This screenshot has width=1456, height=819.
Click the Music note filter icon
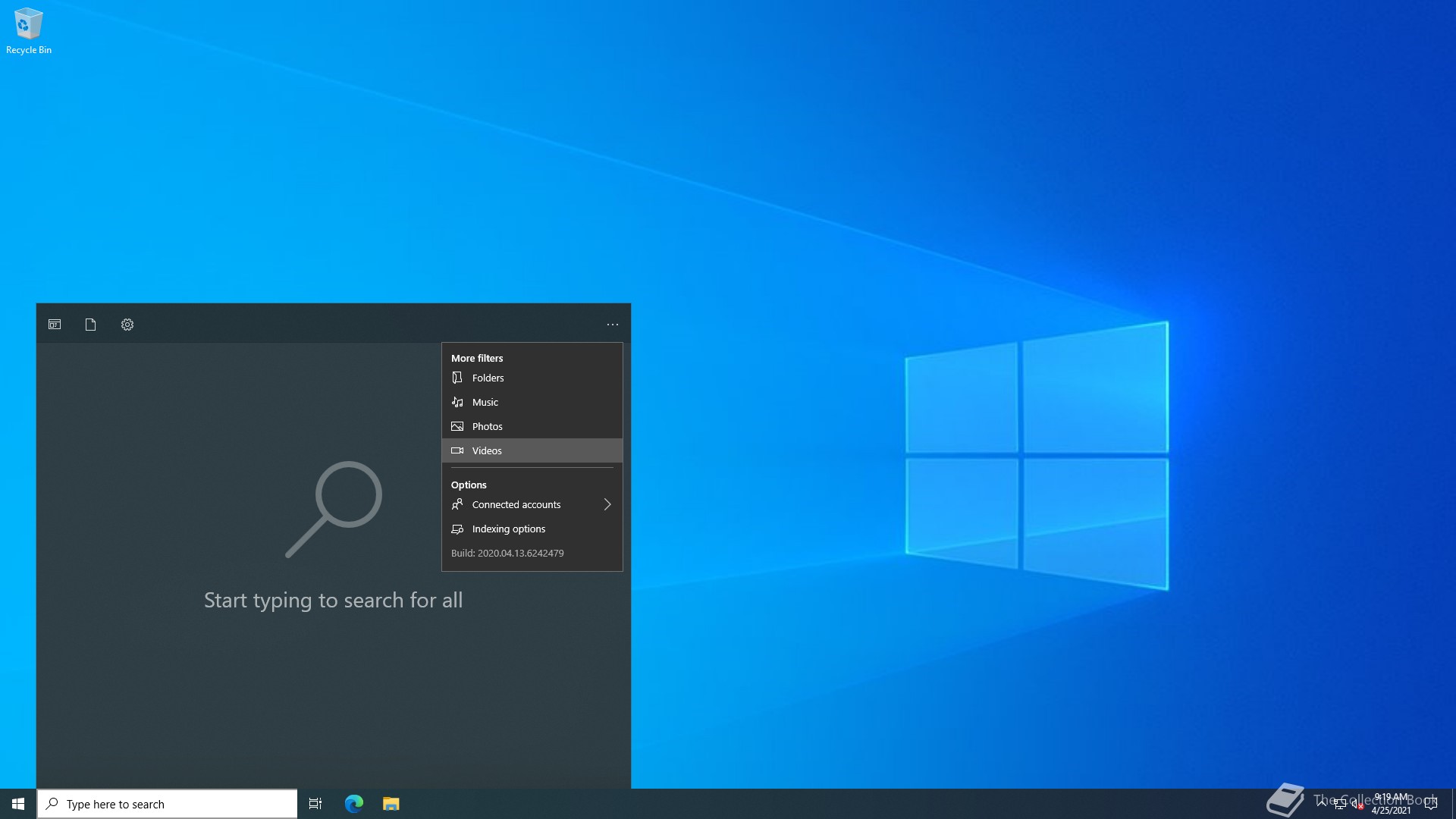point(457,402)
